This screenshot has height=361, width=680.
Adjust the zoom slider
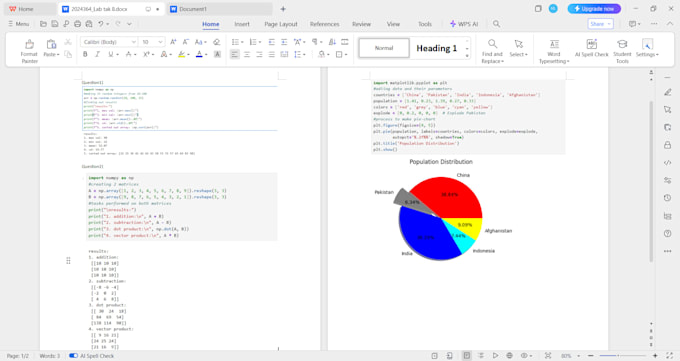point(622,356)
